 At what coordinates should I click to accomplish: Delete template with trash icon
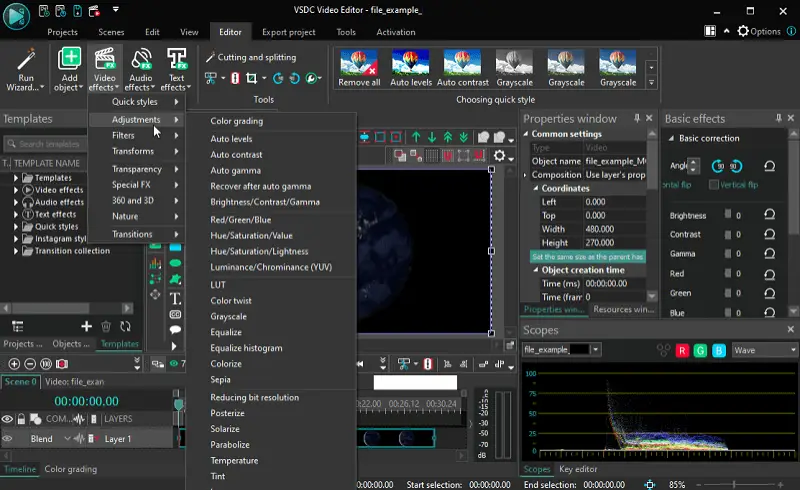[x=106, y=326]
